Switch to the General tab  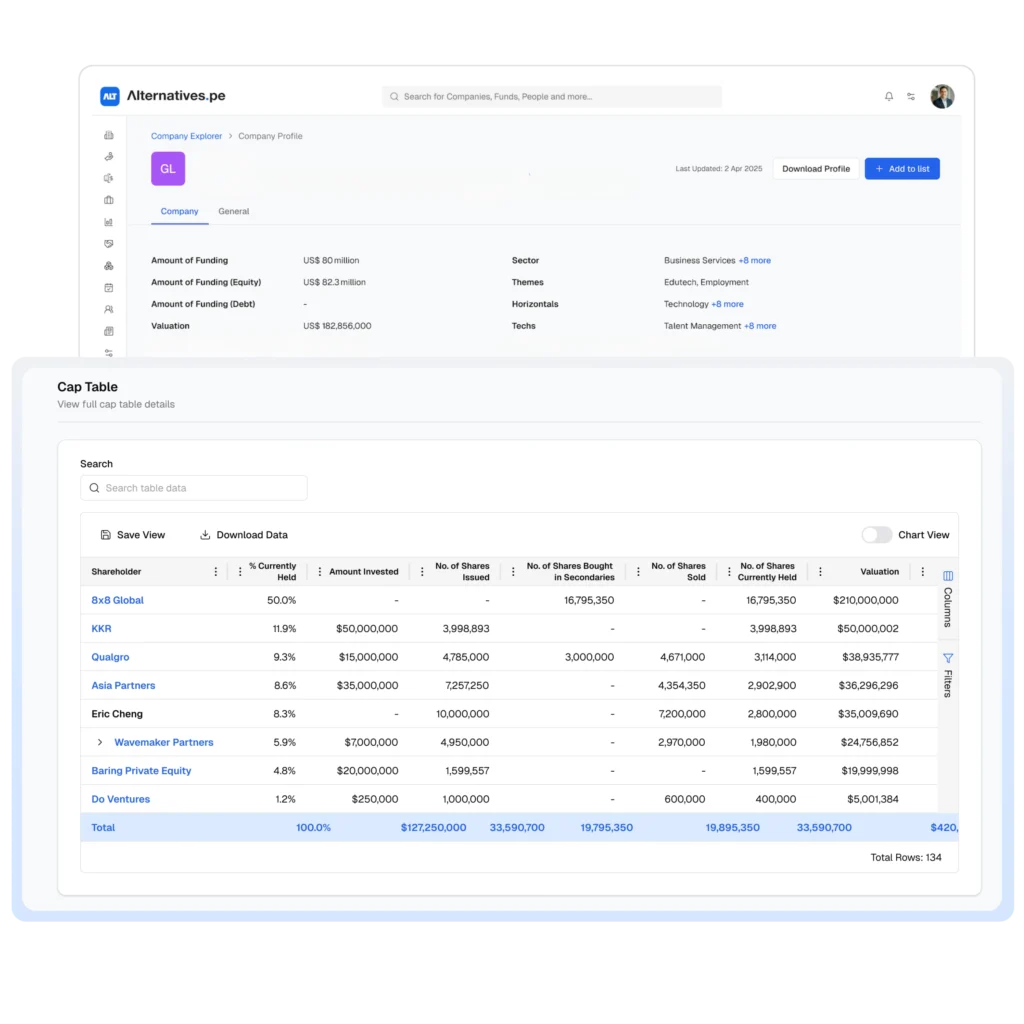coord(233,212)
